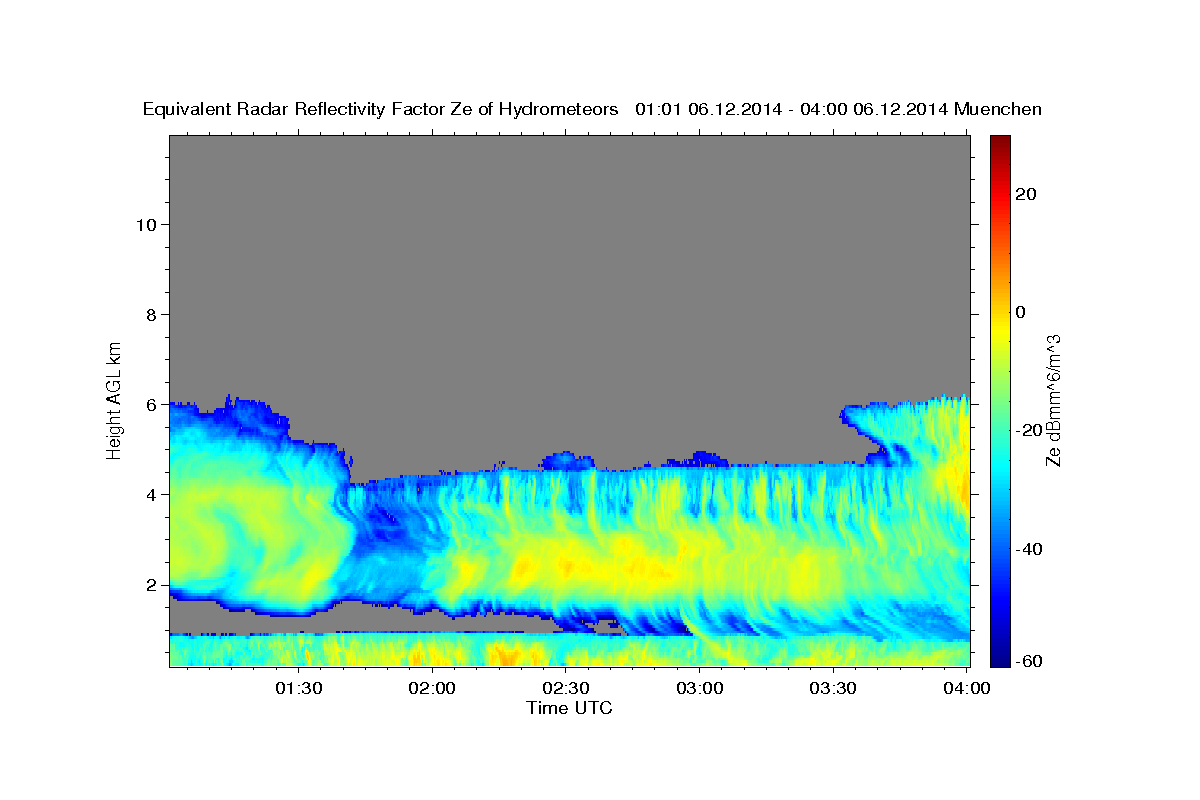Click the colorbar label '20'
The height and width of the screenshot is (800, 1200).
(1025, 194)
